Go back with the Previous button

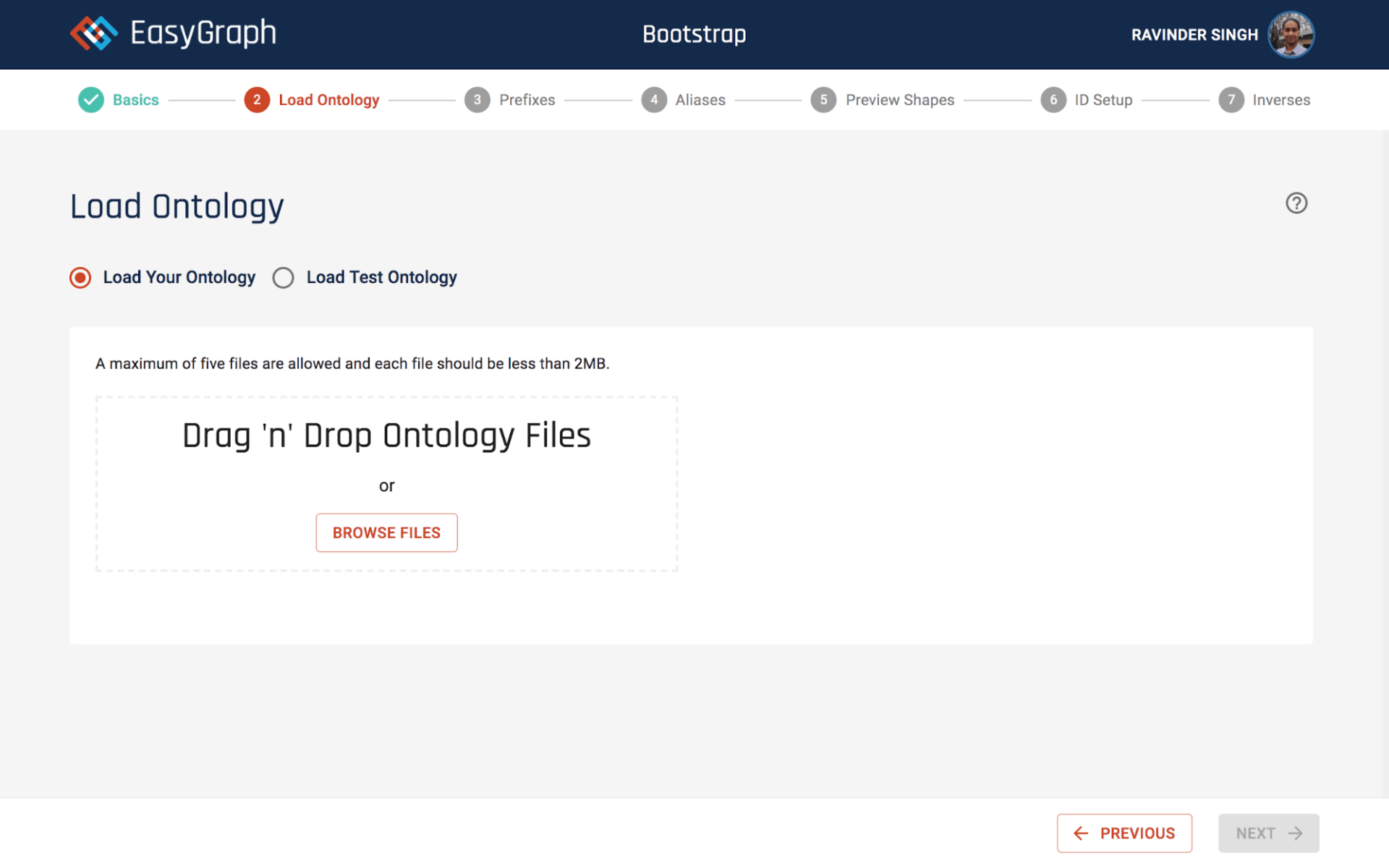[x=1123, y=833]
